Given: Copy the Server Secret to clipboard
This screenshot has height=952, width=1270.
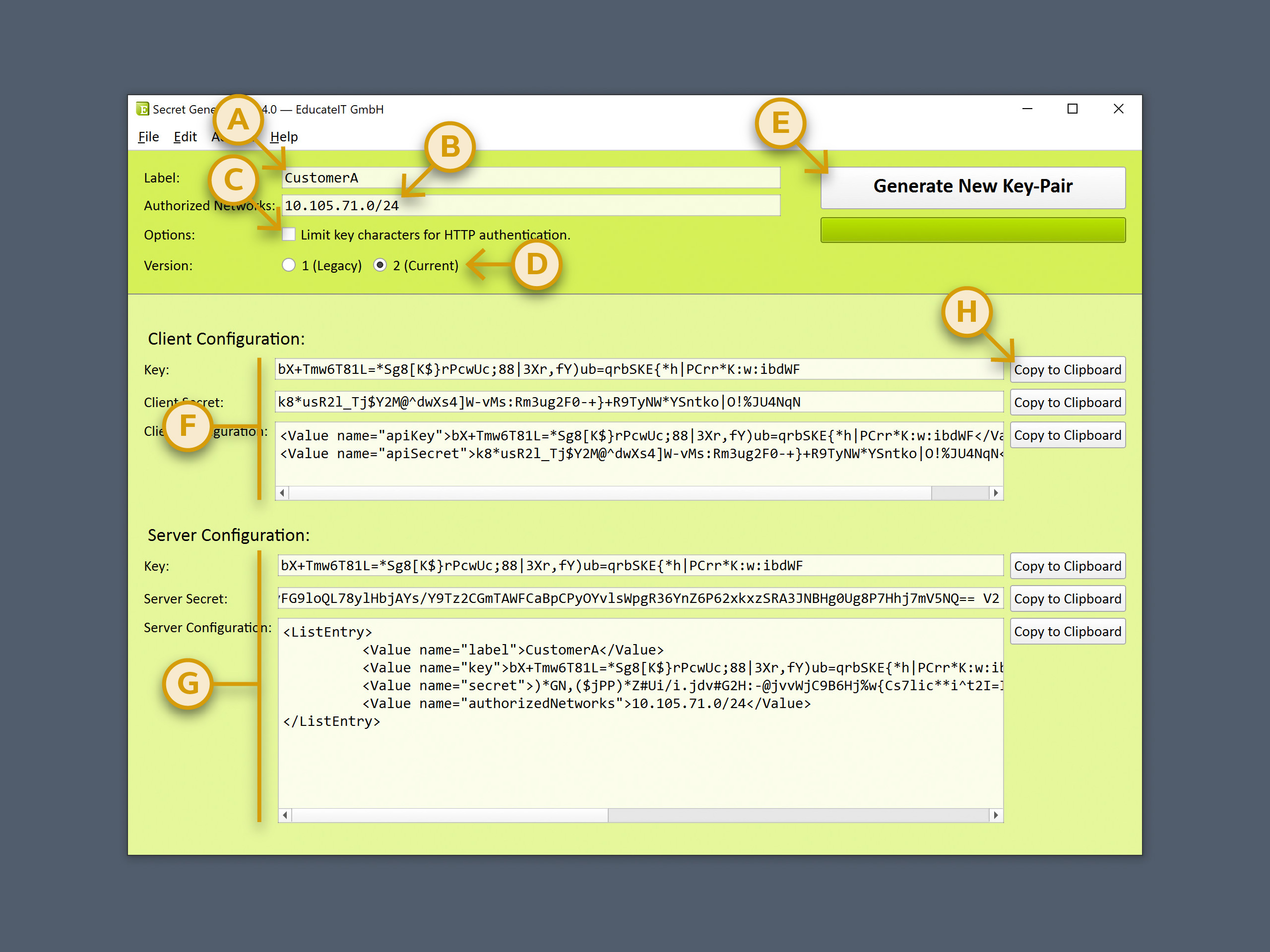Looking at the screenshot, I should tap(1067, 598).
